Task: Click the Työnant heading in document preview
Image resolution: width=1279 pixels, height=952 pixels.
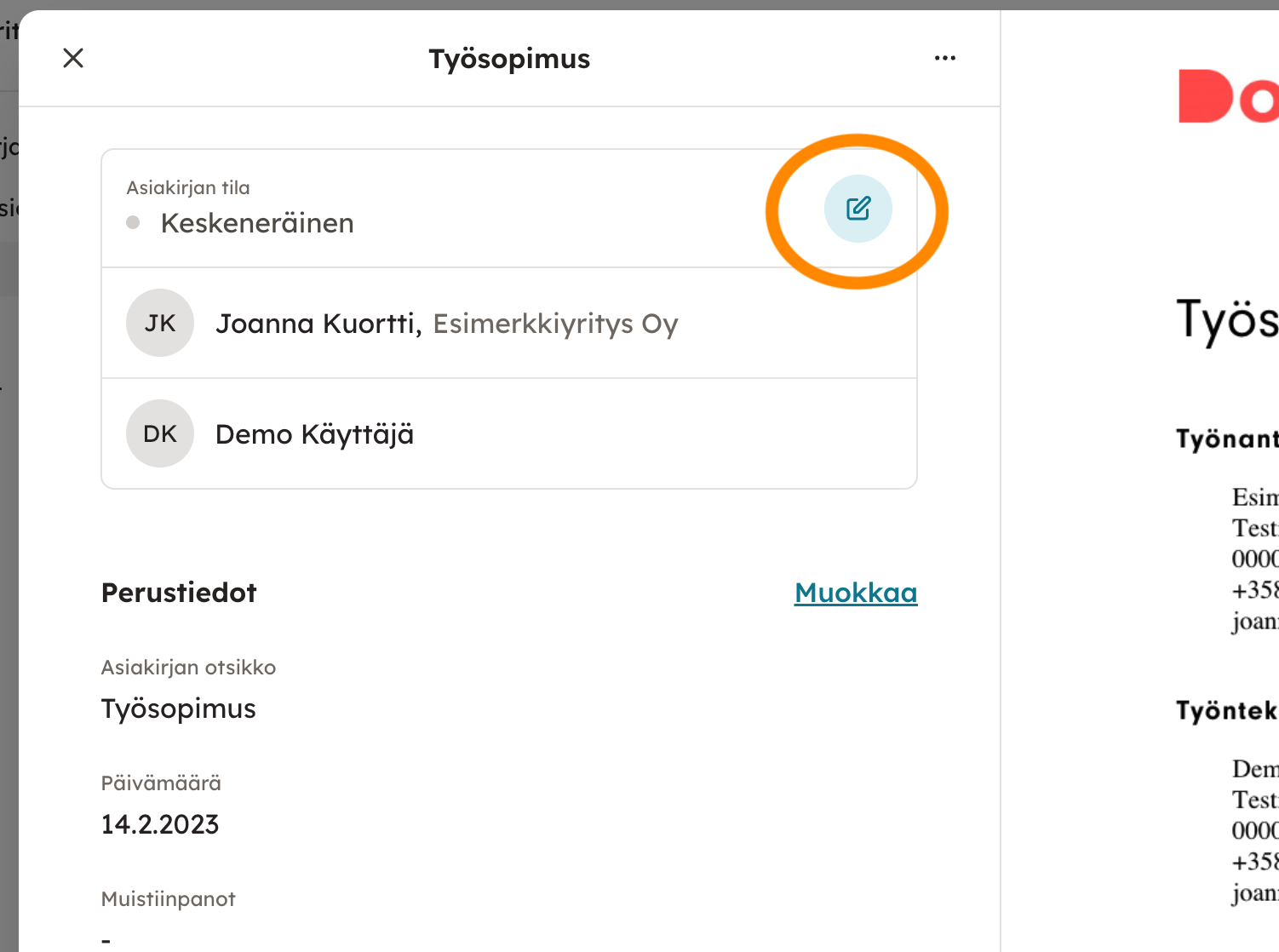Action: coord(1226,439)
